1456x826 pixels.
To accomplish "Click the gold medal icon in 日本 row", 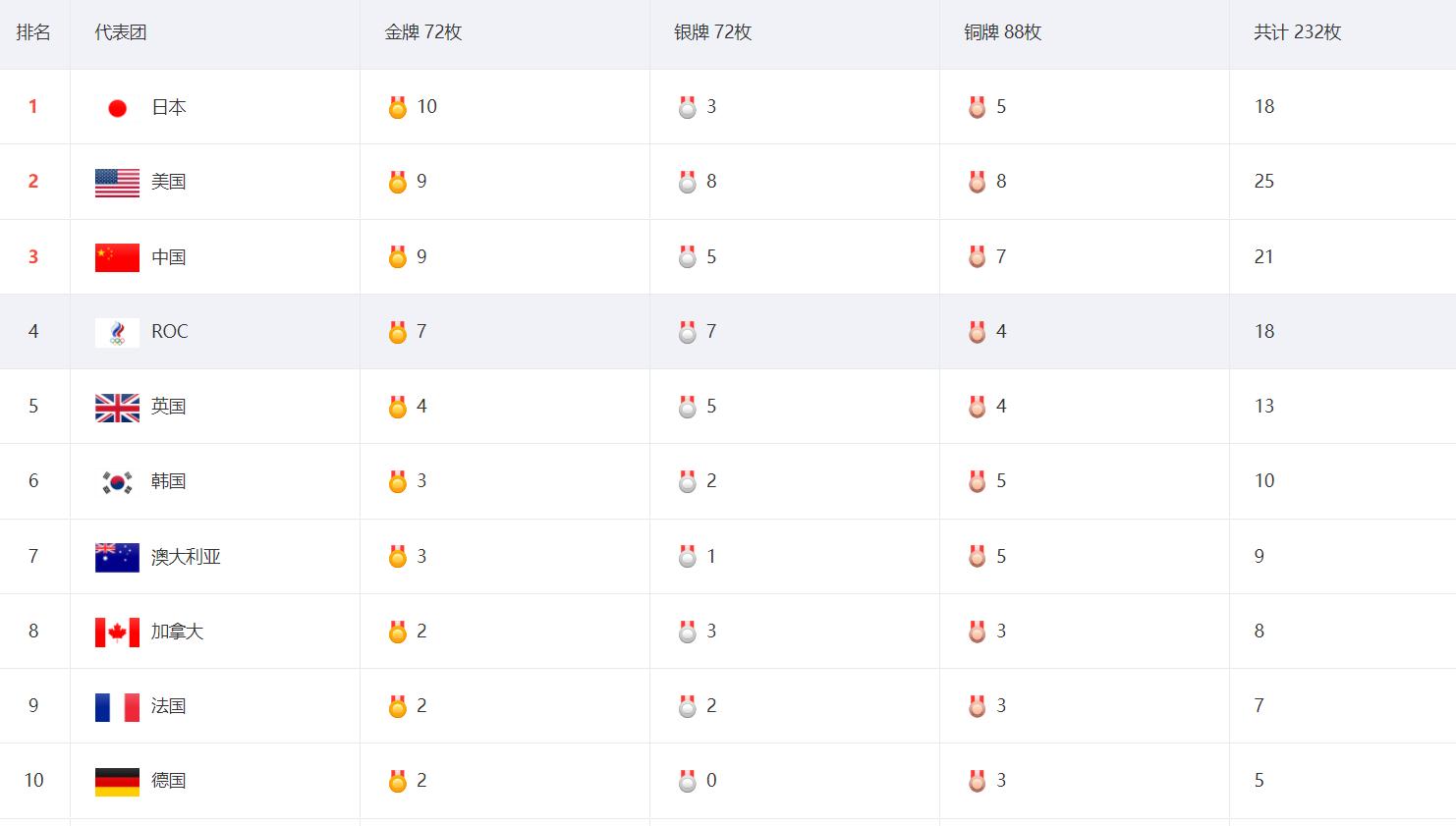I will [398, 107].
